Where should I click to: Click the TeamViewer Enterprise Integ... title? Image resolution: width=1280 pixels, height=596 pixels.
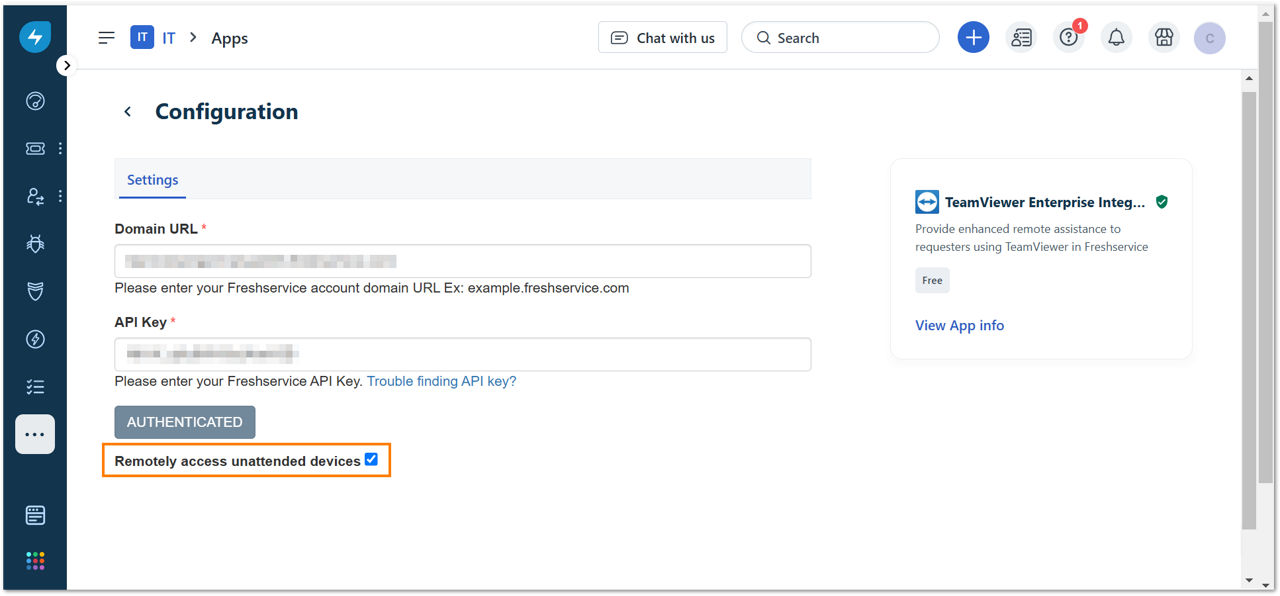coord(1046,202)
